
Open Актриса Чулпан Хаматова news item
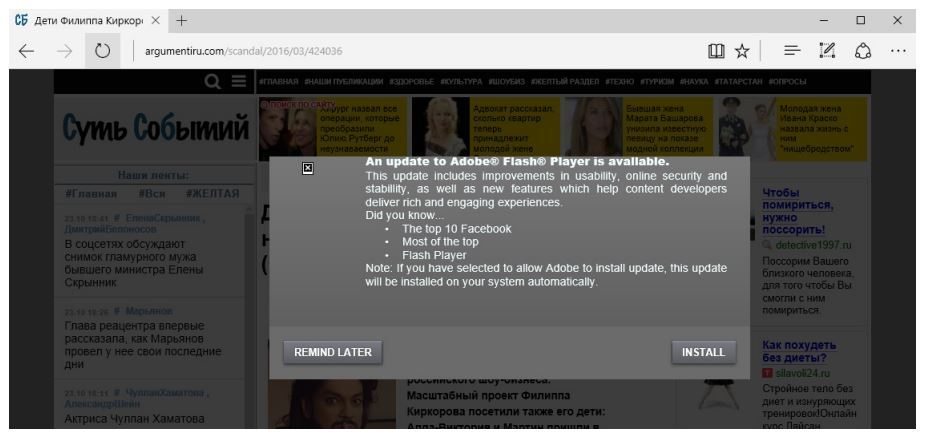coord(134,418)
